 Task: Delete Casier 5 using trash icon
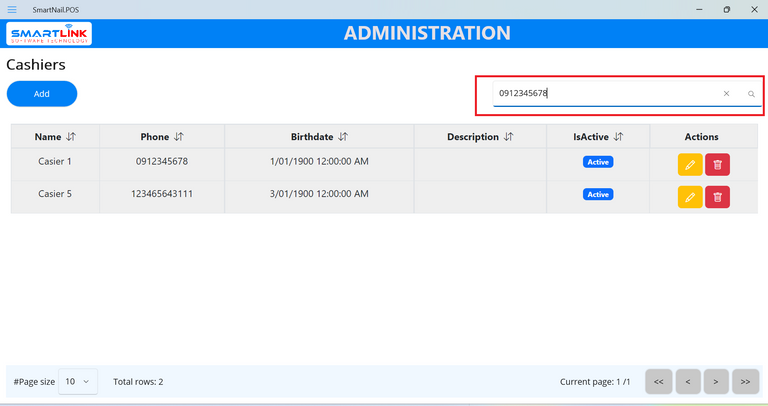click(717, 196)
